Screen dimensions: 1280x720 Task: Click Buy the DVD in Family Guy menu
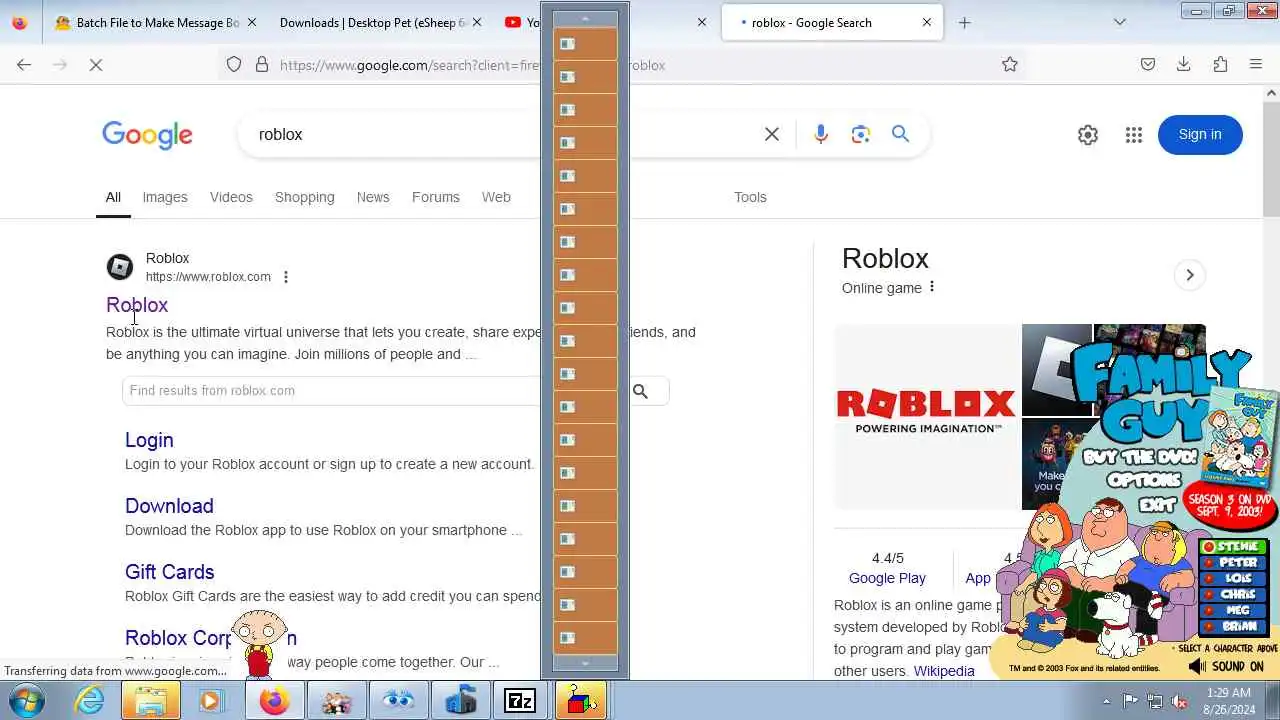click(x=1139, y=458)
